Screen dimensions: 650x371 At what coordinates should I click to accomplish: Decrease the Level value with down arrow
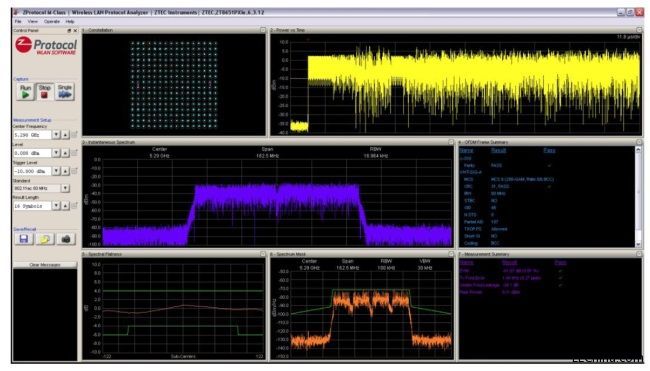[56, 153]
